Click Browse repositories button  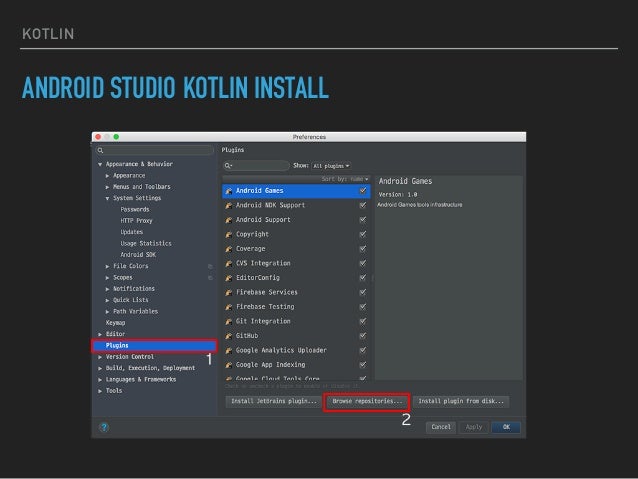pyautogui.click(x=367, y=401)
